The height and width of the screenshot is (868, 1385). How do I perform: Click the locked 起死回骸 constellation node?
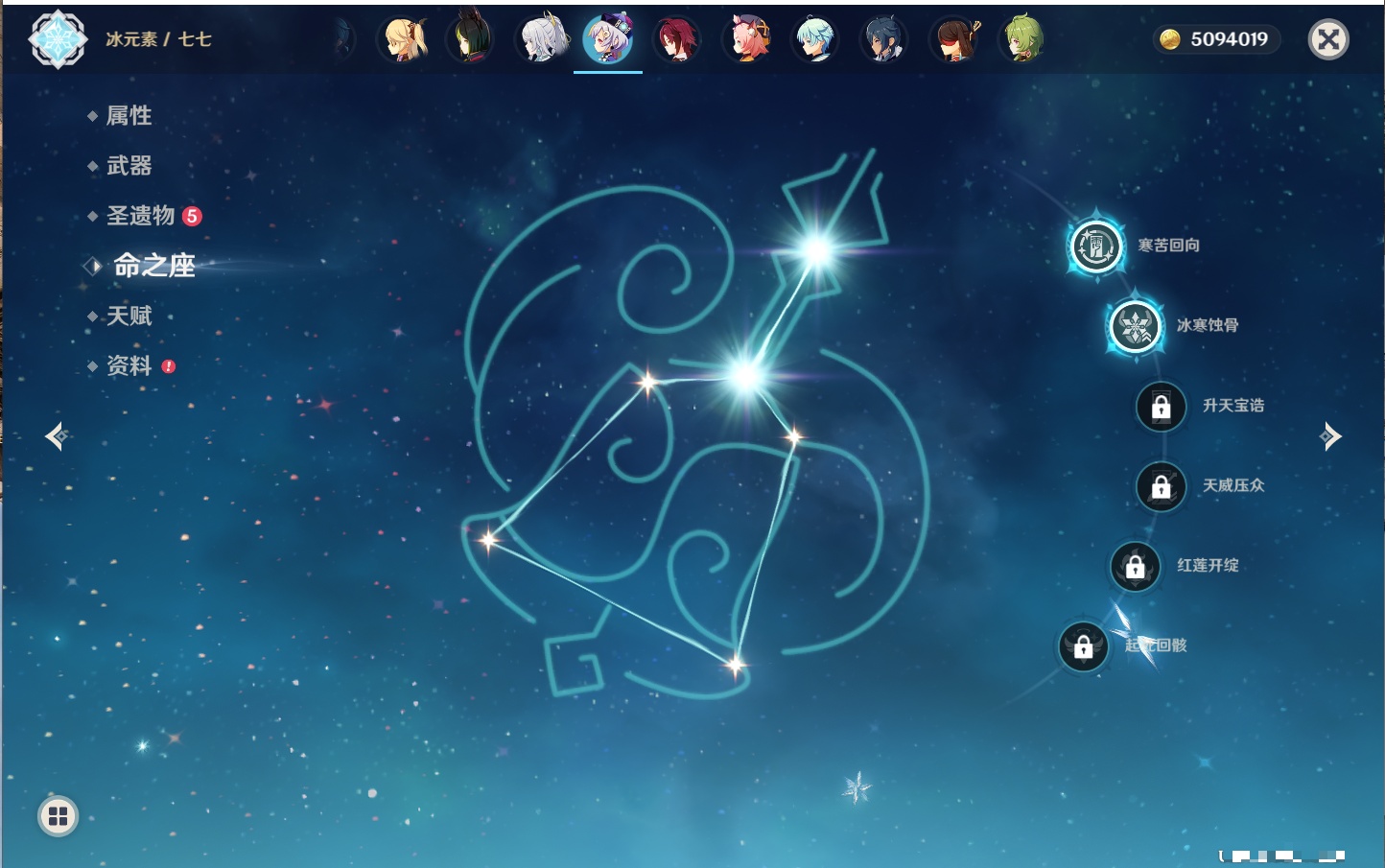pos(1083,646)
